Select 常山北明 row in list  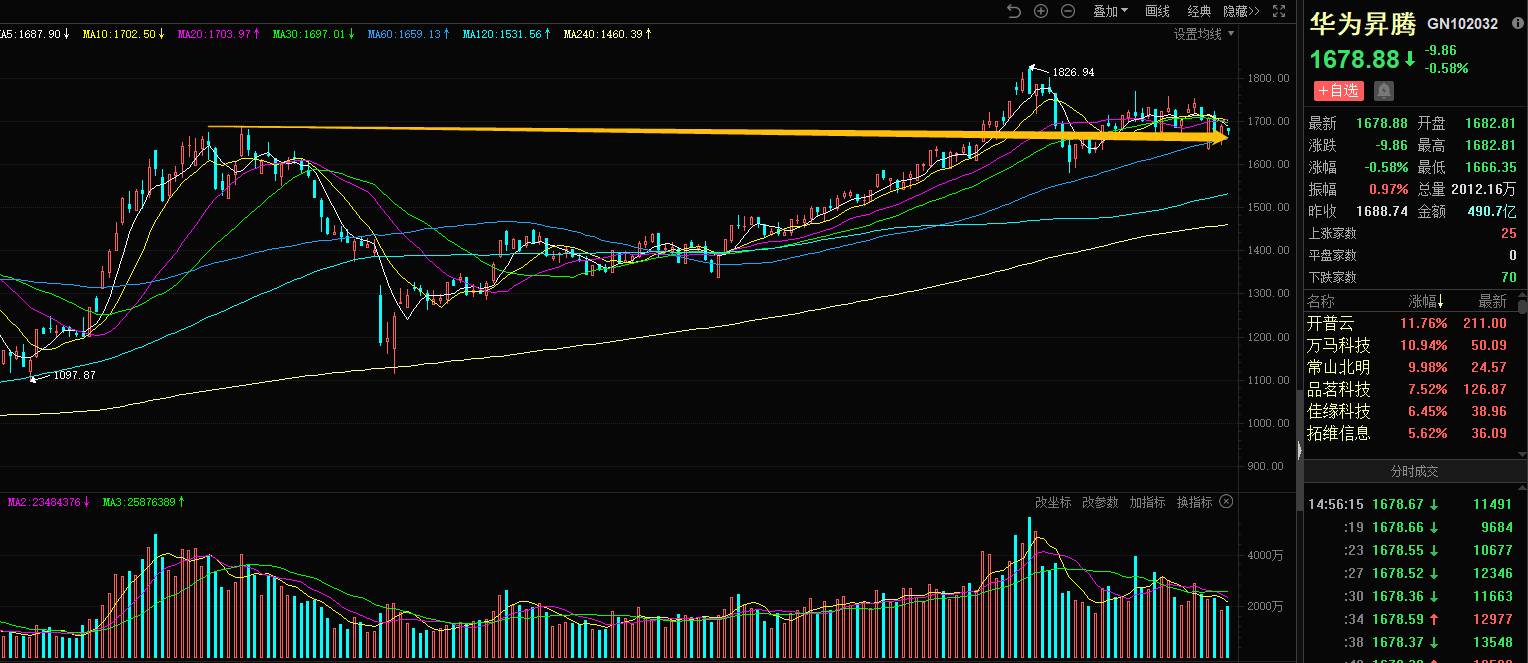point(1410,367)
